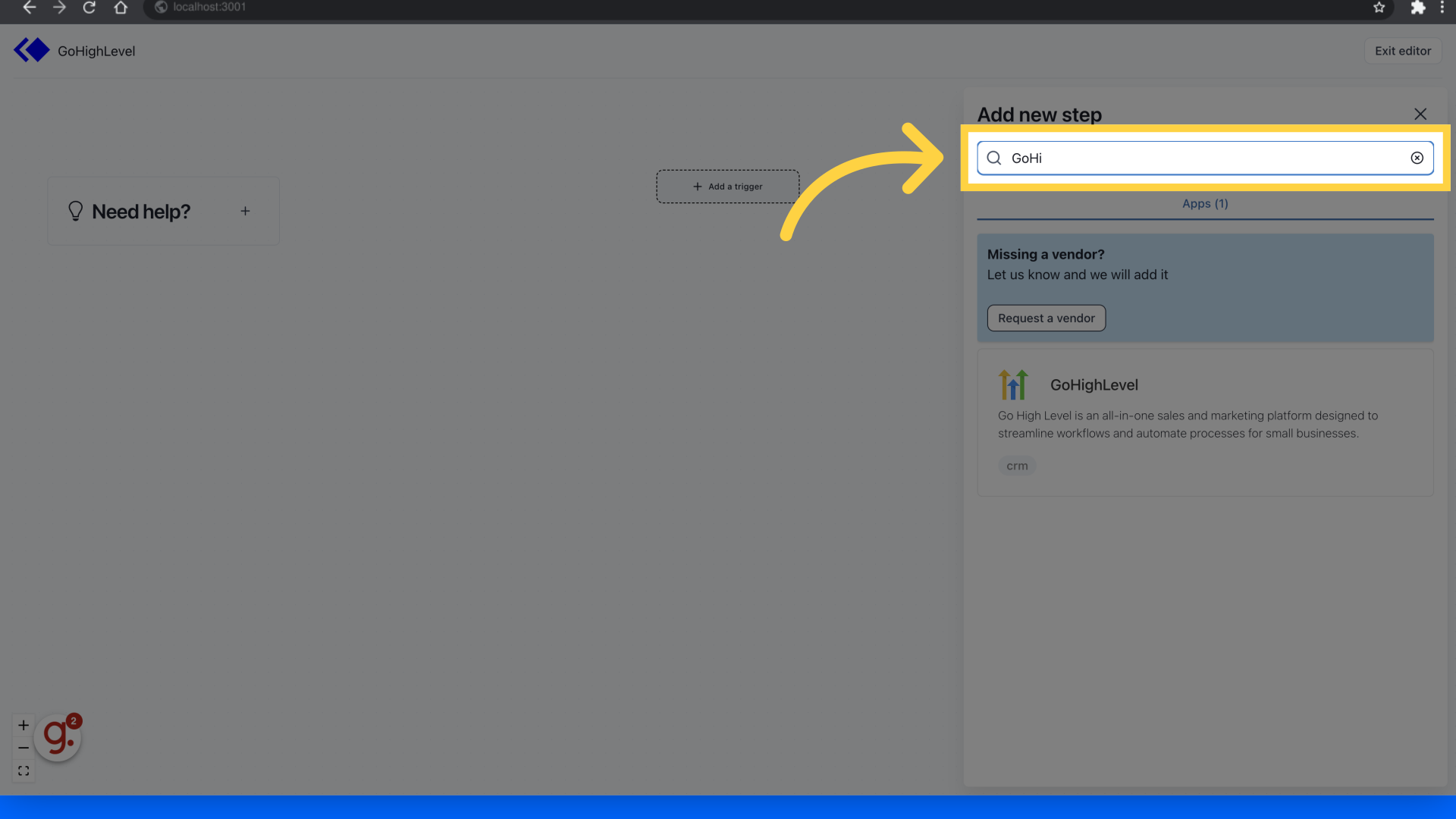Zoom in the canvas with plus
This screenshot has width=1456, height=819.
pos(24,725)
